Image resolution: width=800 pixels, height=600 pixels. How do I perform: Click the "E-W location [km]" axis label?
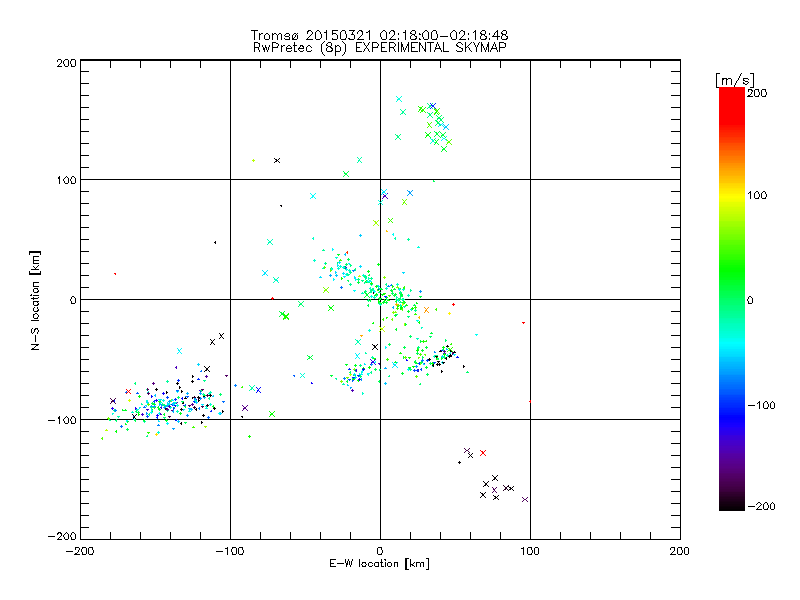coord(379,564)
